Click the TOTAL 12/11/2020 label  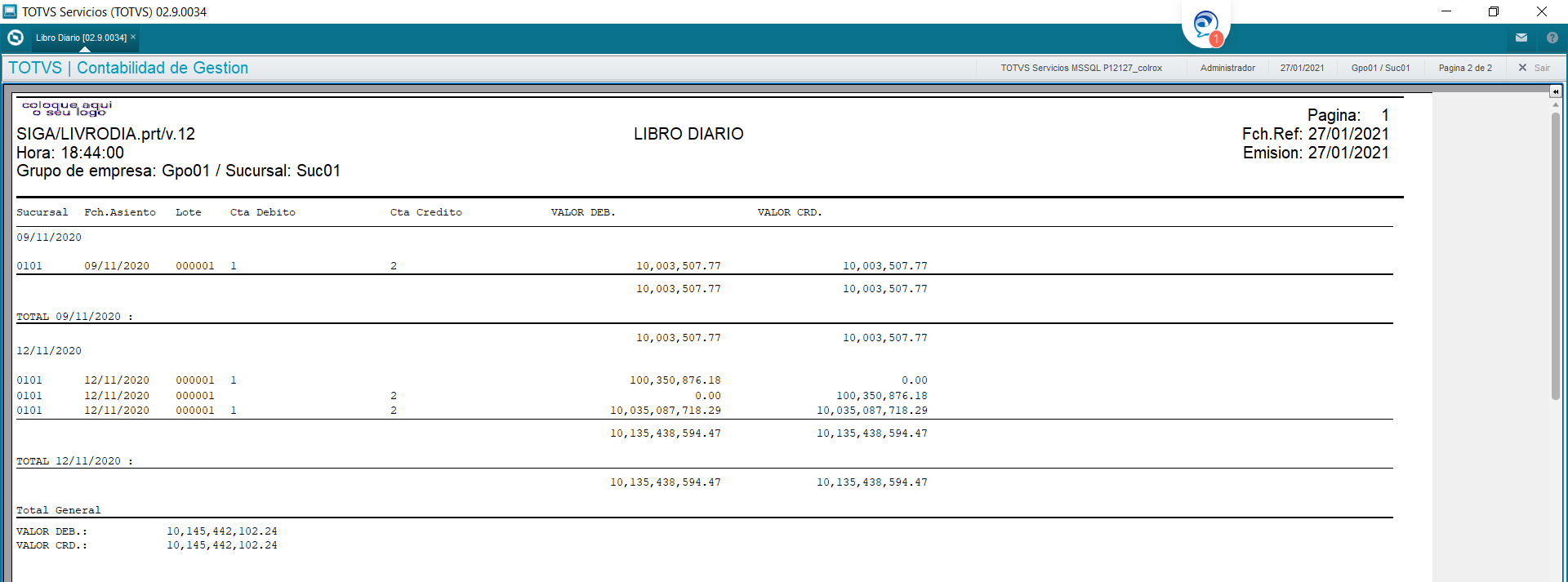74,461
